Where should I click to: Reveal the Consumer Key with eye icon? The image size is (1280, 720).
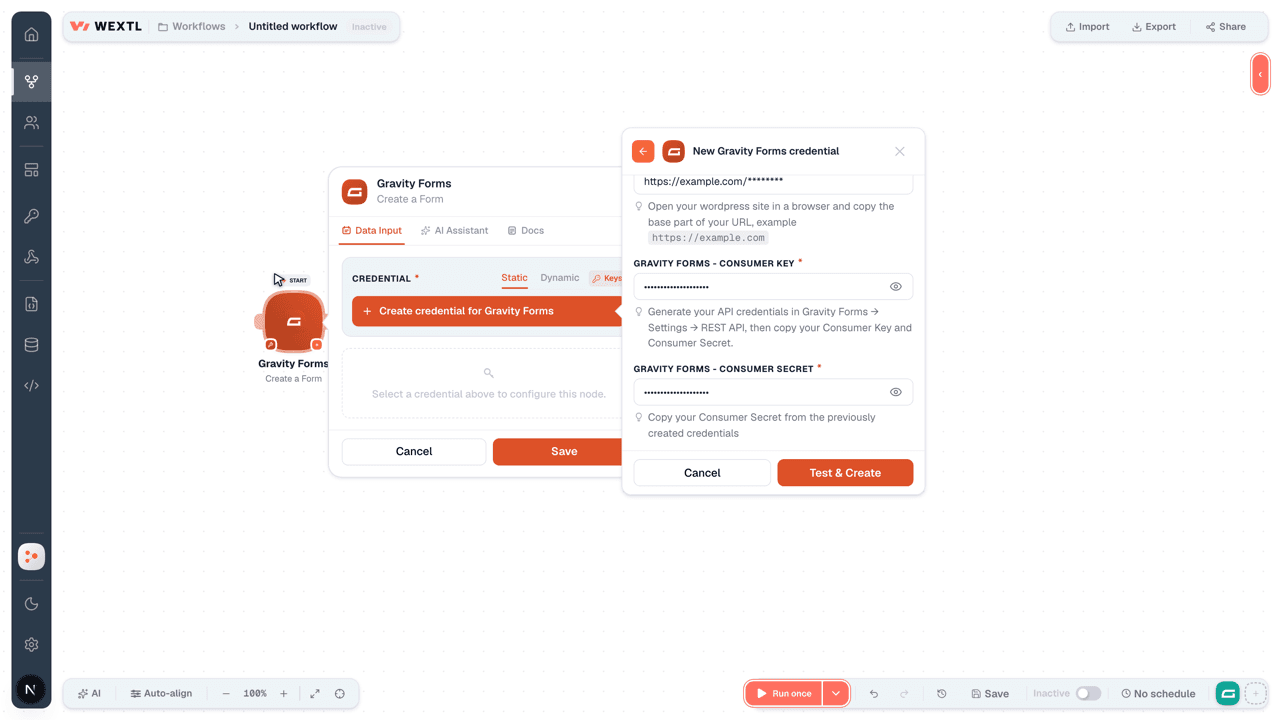896,287
